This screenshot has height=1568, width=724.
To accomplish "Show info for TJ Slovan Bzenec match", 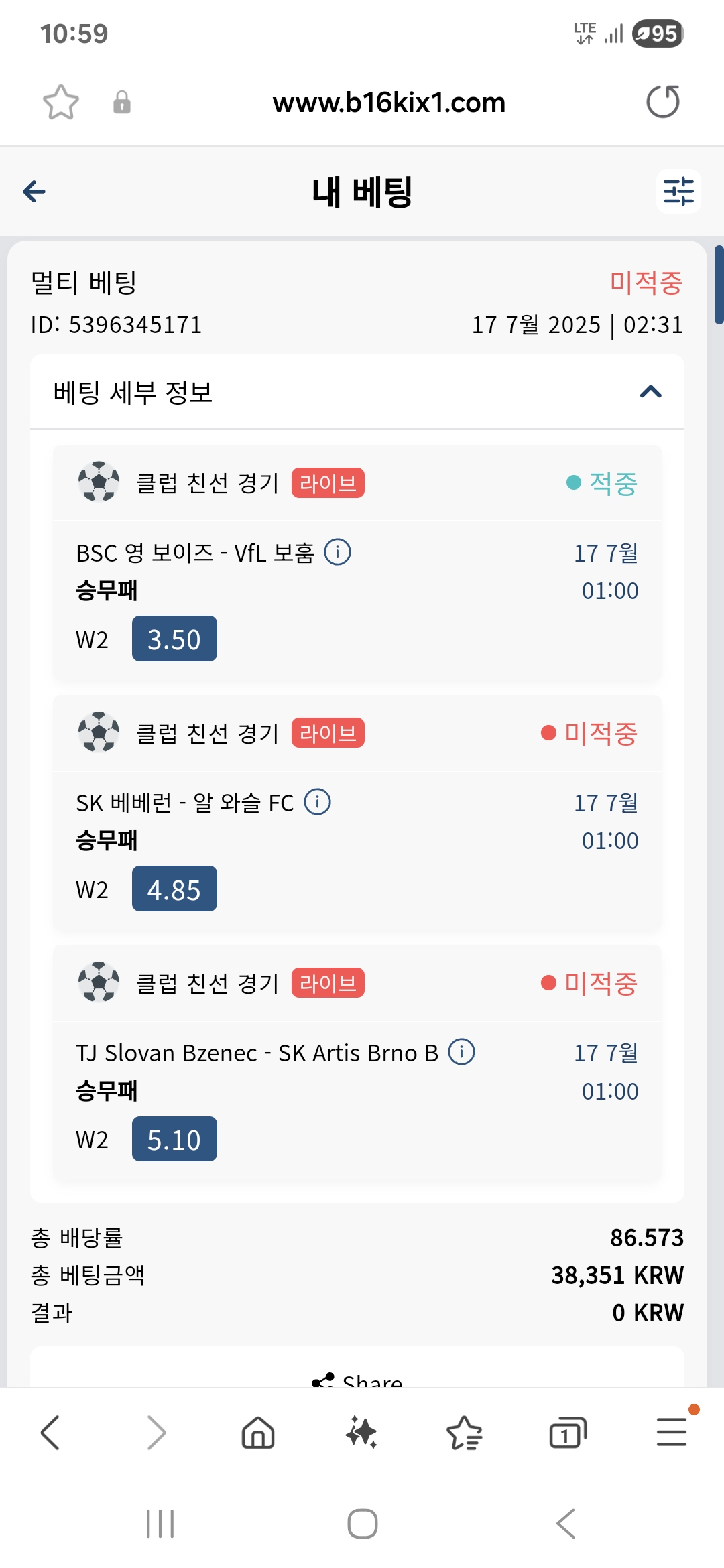I will click(x=461, y=1052).
